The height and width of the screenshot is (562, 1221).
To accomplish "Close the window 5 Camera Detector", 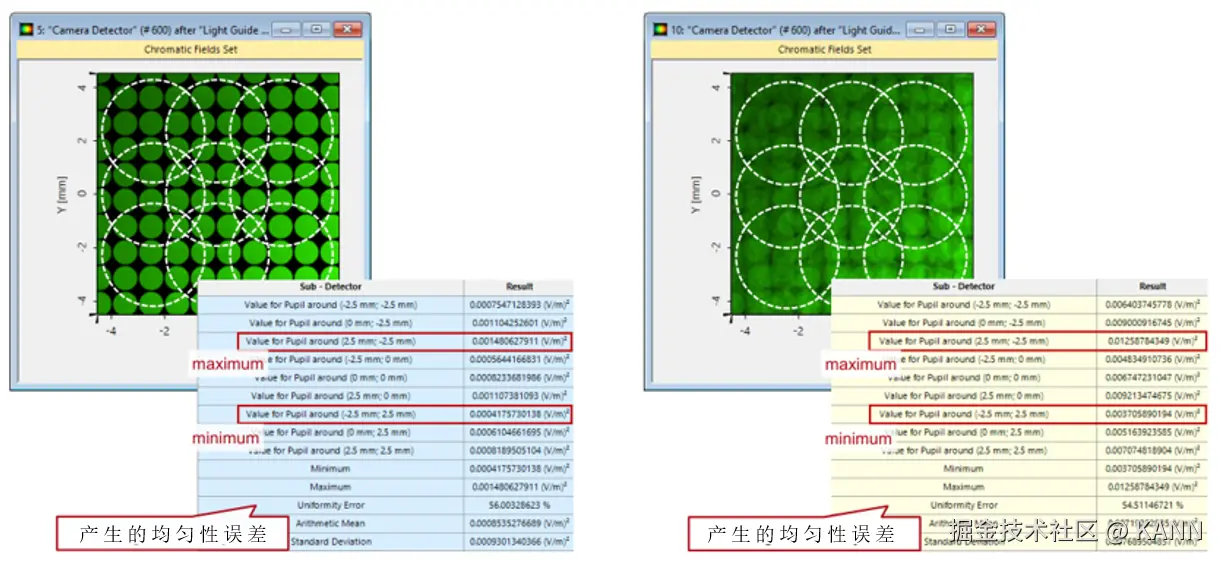I will (347, 30).
